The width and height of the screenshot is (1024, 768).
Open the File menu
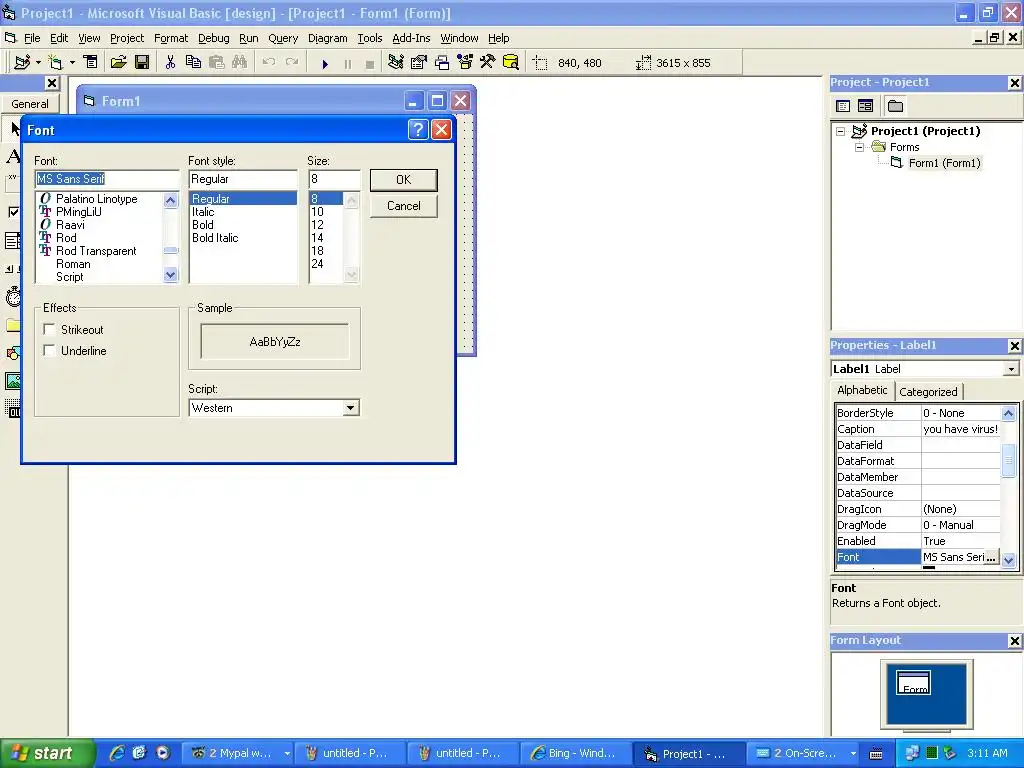(x=31, y=38)
